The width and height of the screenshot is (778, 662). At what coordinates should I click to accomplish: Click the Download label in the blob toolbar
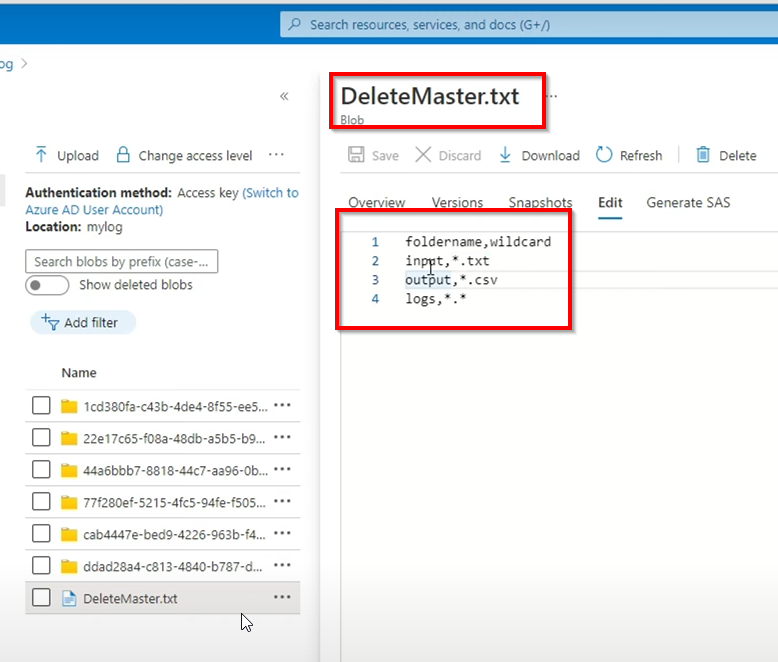pyautogui.click(x=551, y=156)
